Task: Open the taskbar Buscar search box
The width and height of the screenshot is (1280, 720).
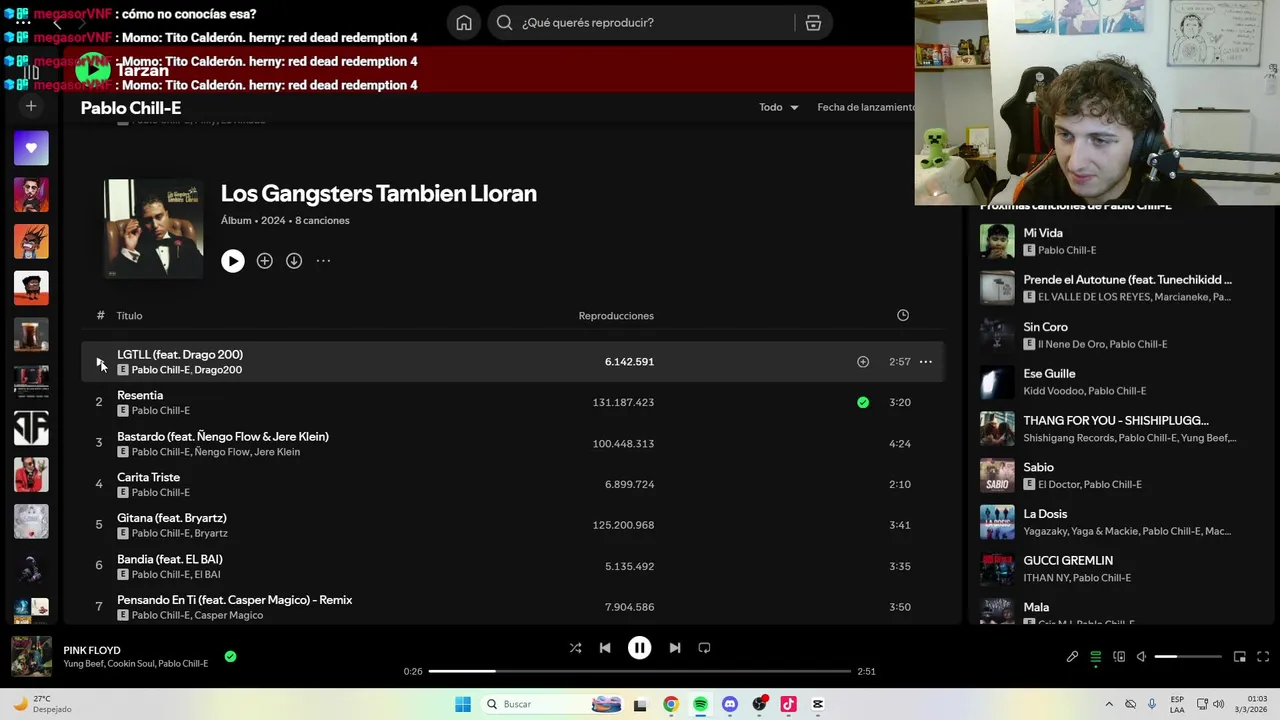Action: pyautogui.click(x=552, y=704)
